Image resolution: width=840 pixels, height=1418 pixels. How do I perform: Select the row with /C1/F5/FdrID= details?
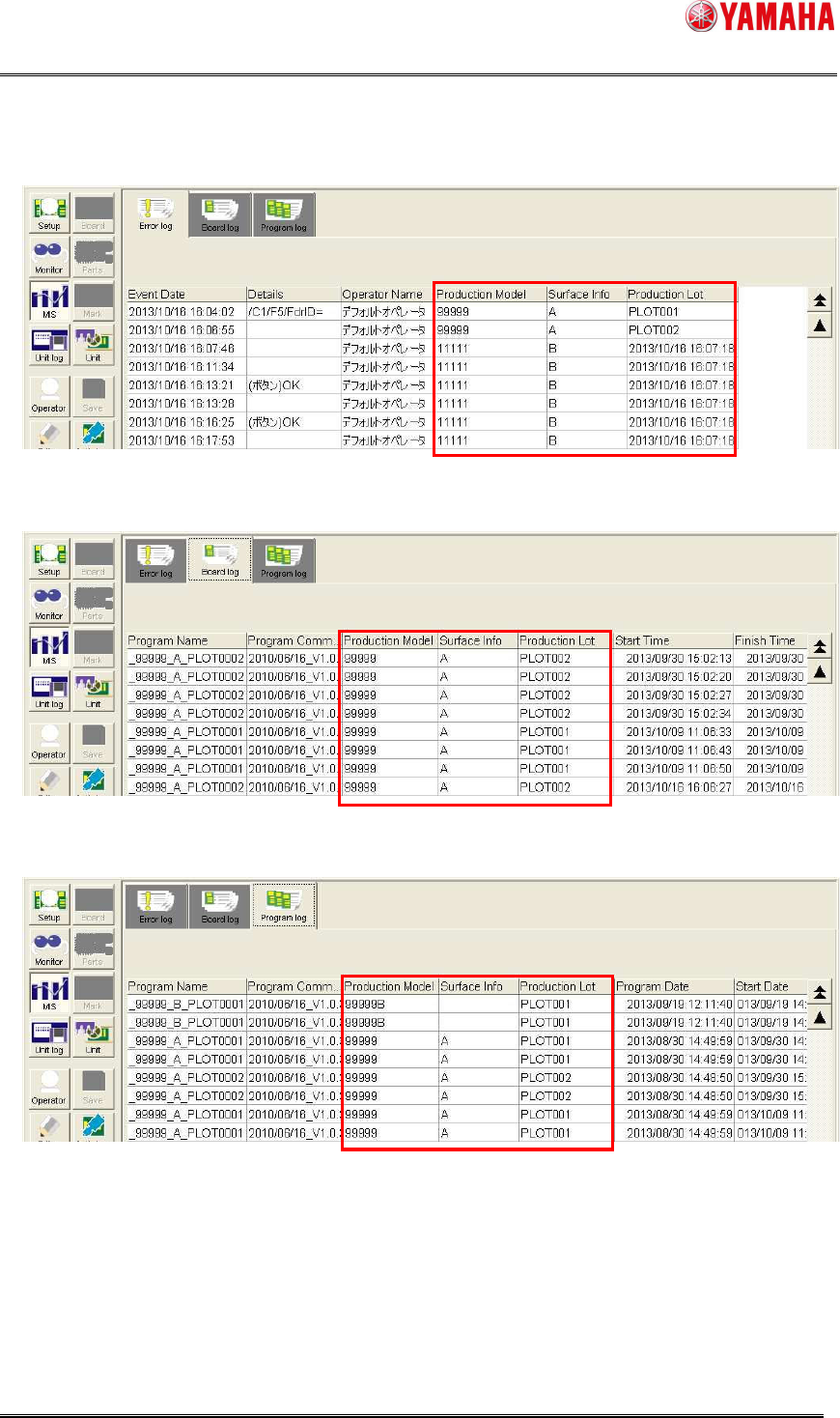pyautogui.click(x=431, y=311)
